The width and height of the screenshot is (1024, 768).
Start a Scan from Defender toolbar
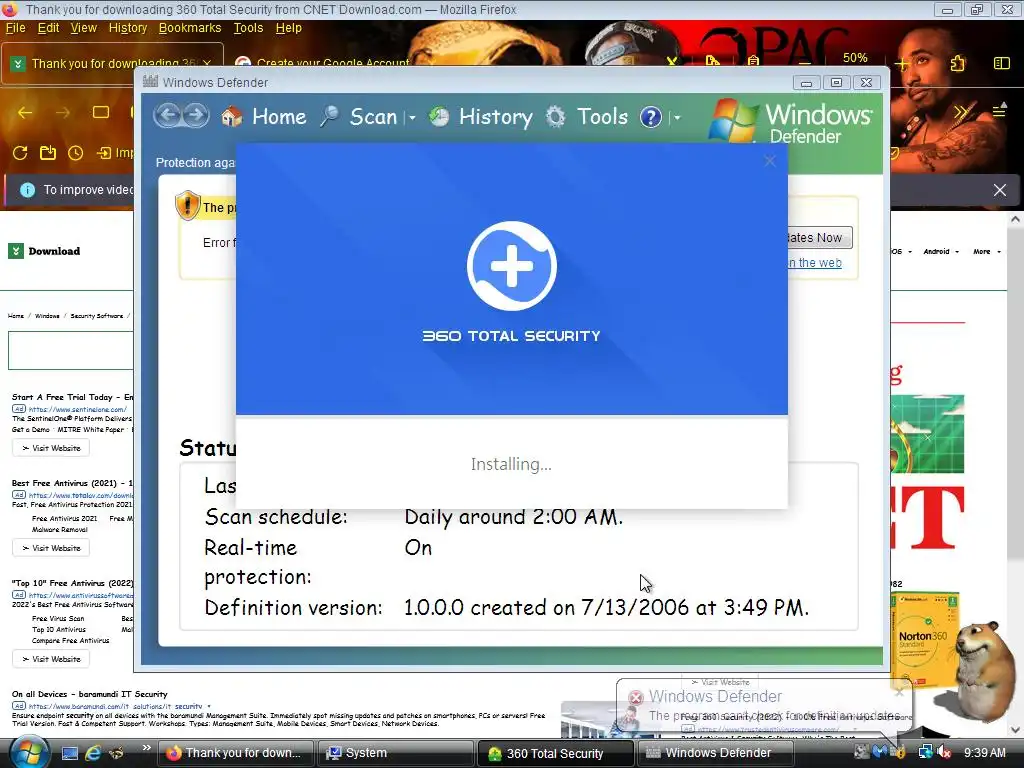coord(373,116)
